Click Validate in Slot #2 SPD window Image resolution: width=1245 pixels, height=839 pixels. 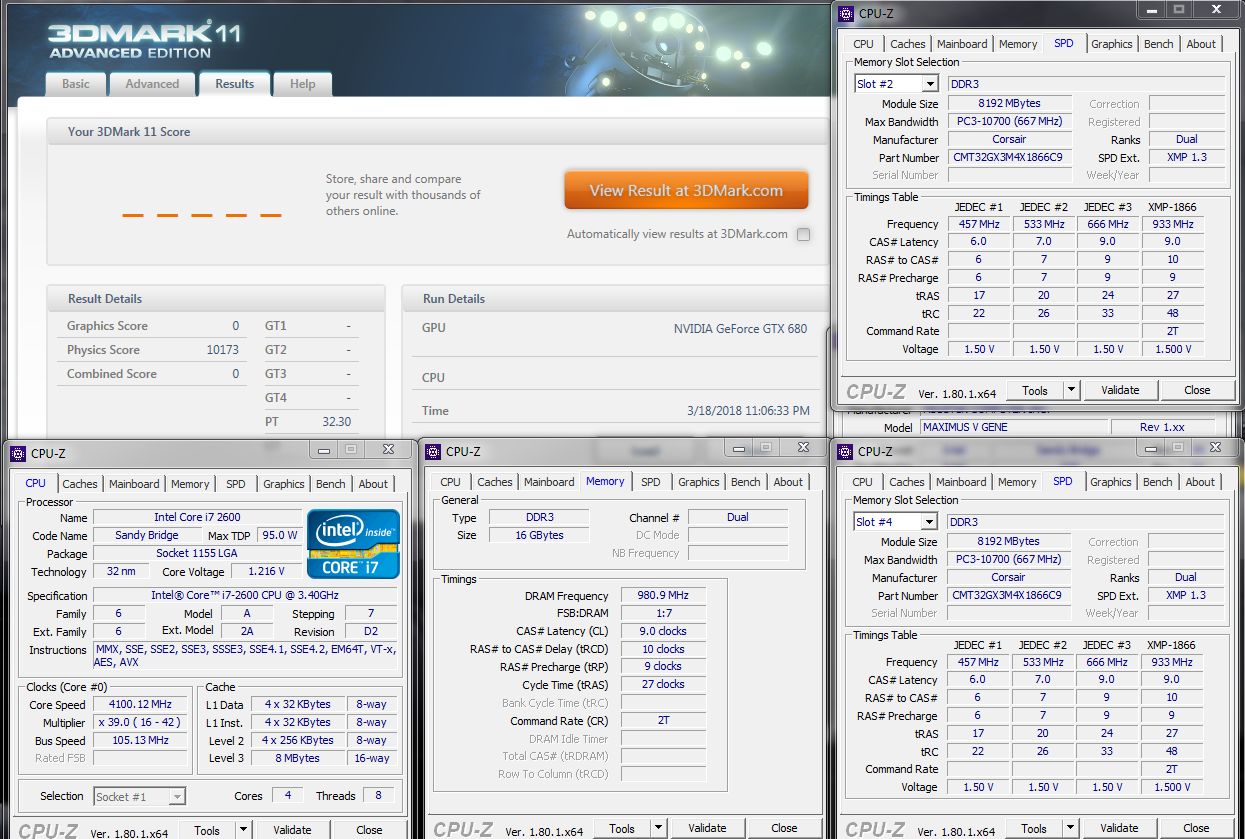coord(1120,390)
